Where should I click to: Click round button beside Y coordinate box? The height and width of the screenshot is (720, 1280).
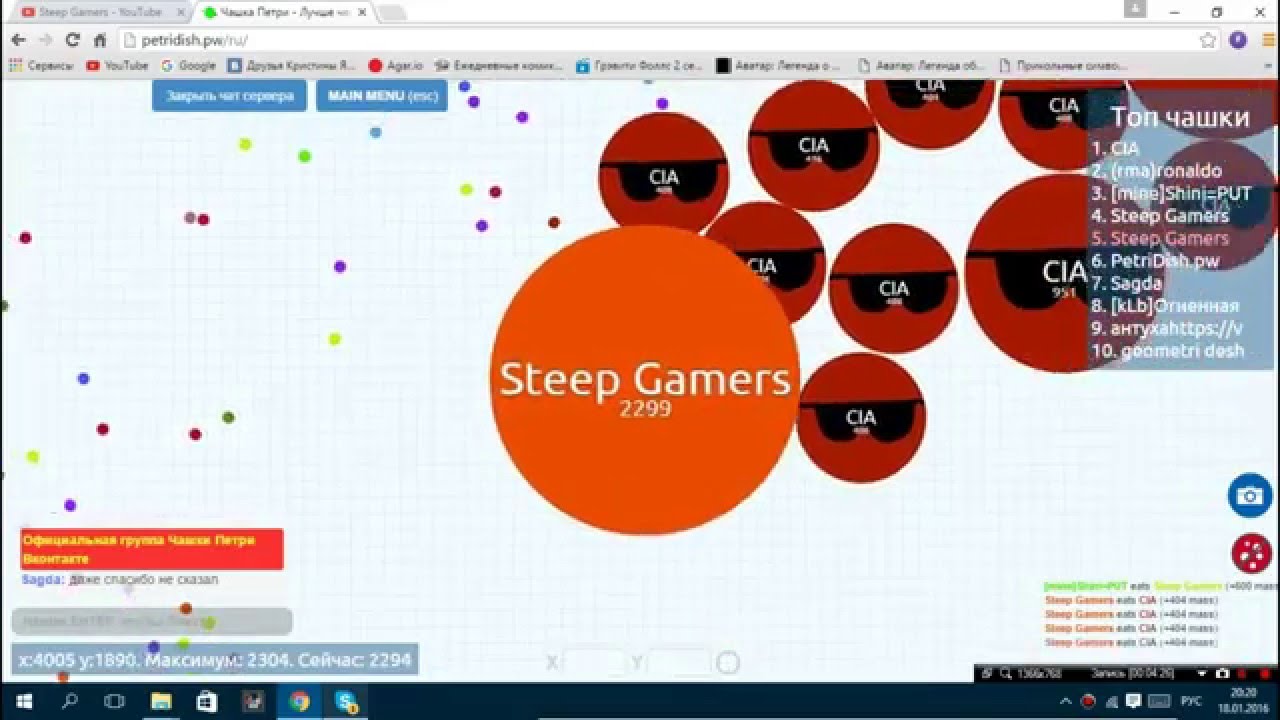coord(728,662)
